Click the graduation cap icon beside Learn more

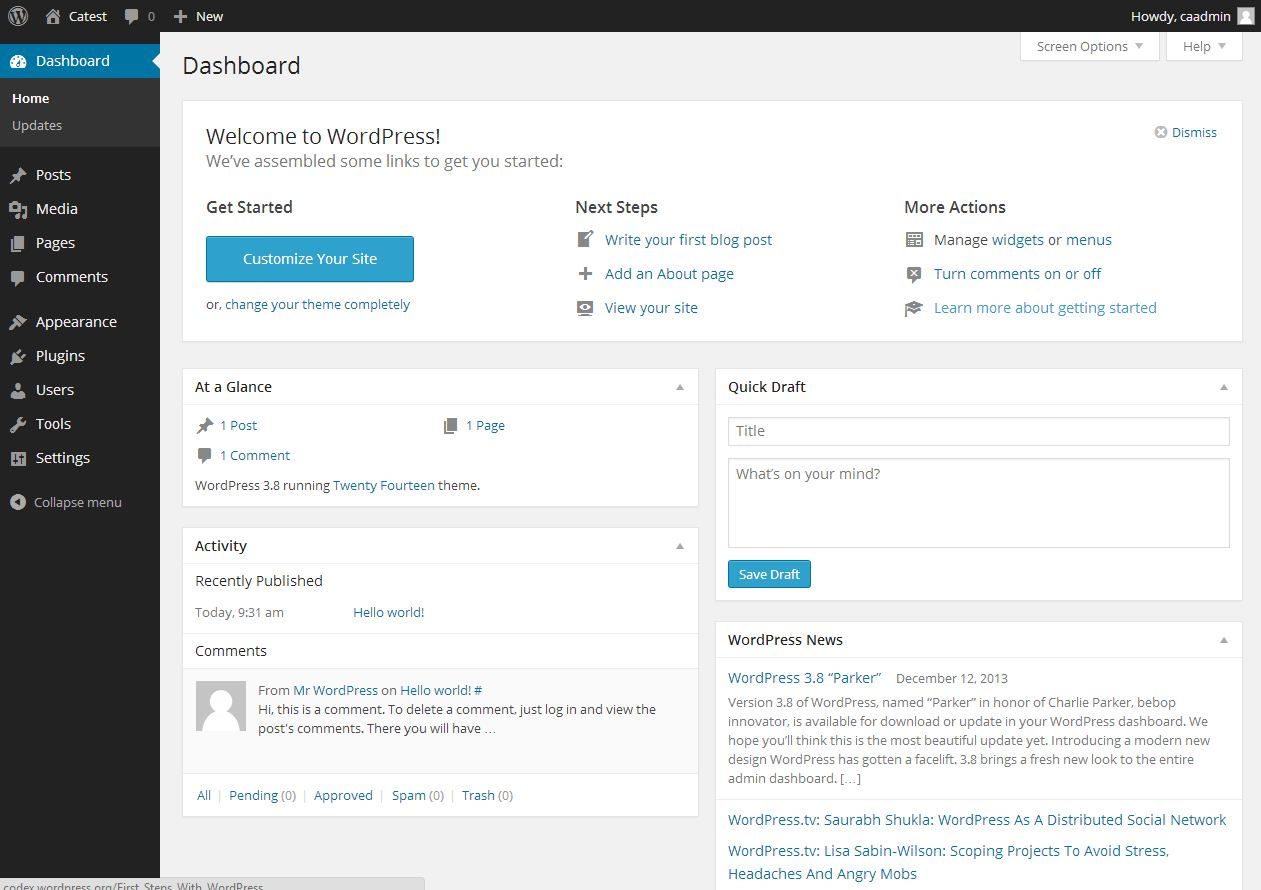pos(914,308)
